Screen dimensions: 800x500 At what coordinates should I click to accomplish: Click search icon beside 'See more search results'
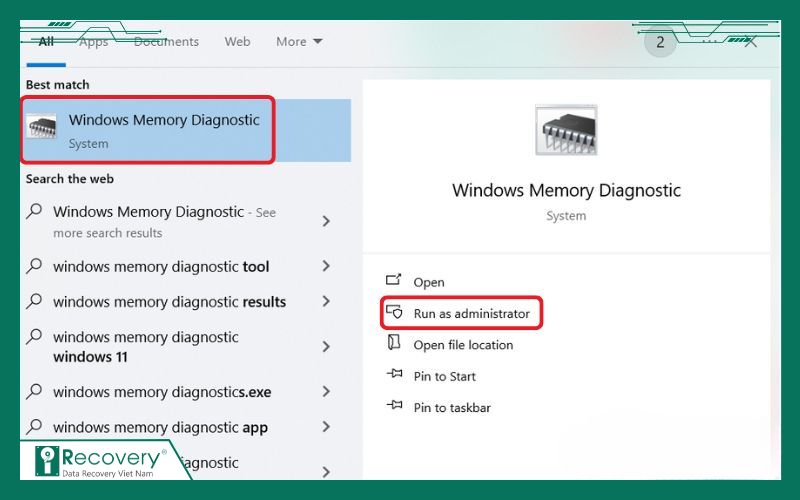pos(34,210)
